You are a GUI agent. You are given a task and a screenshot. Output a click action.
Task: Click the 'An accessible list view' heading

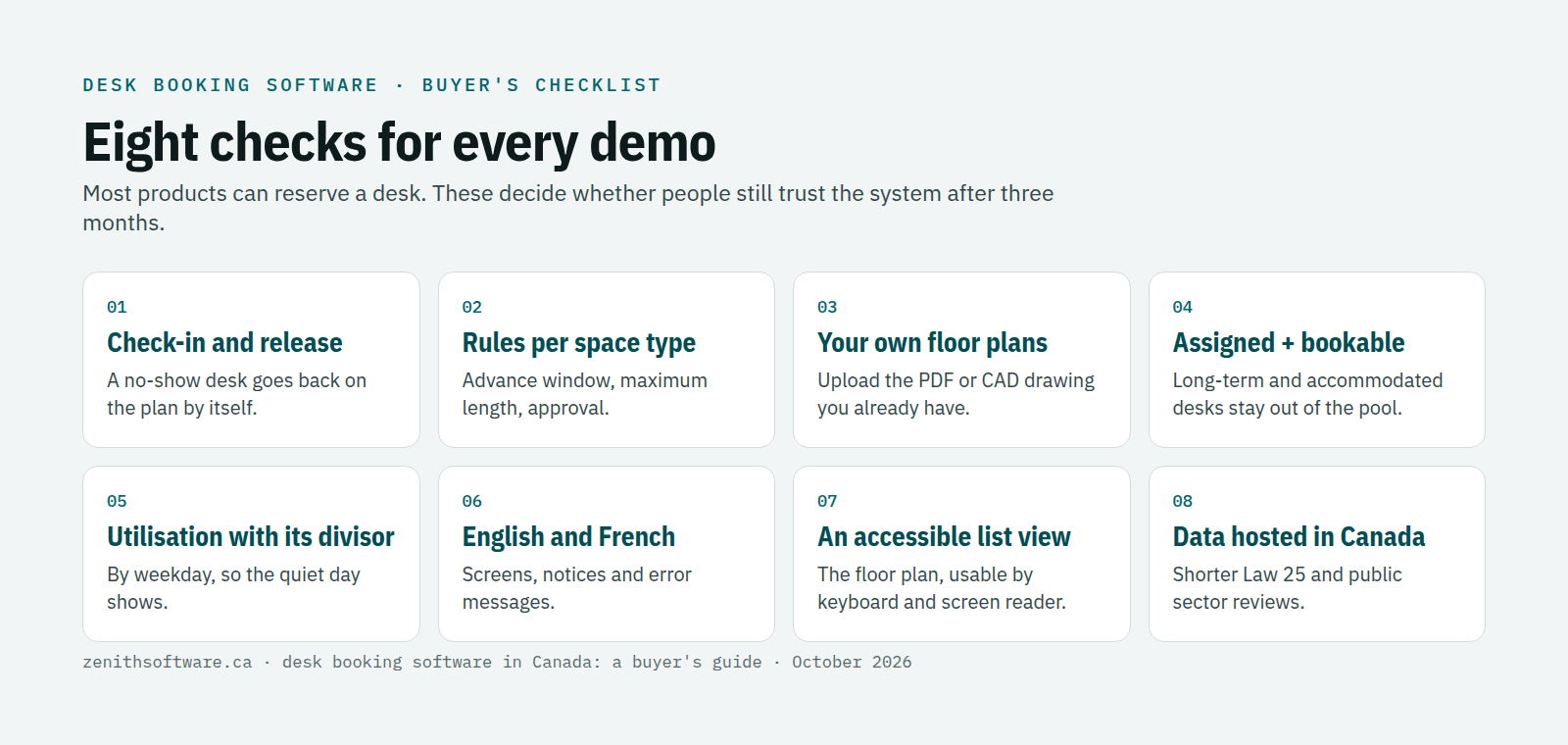[x=945, y=536]
